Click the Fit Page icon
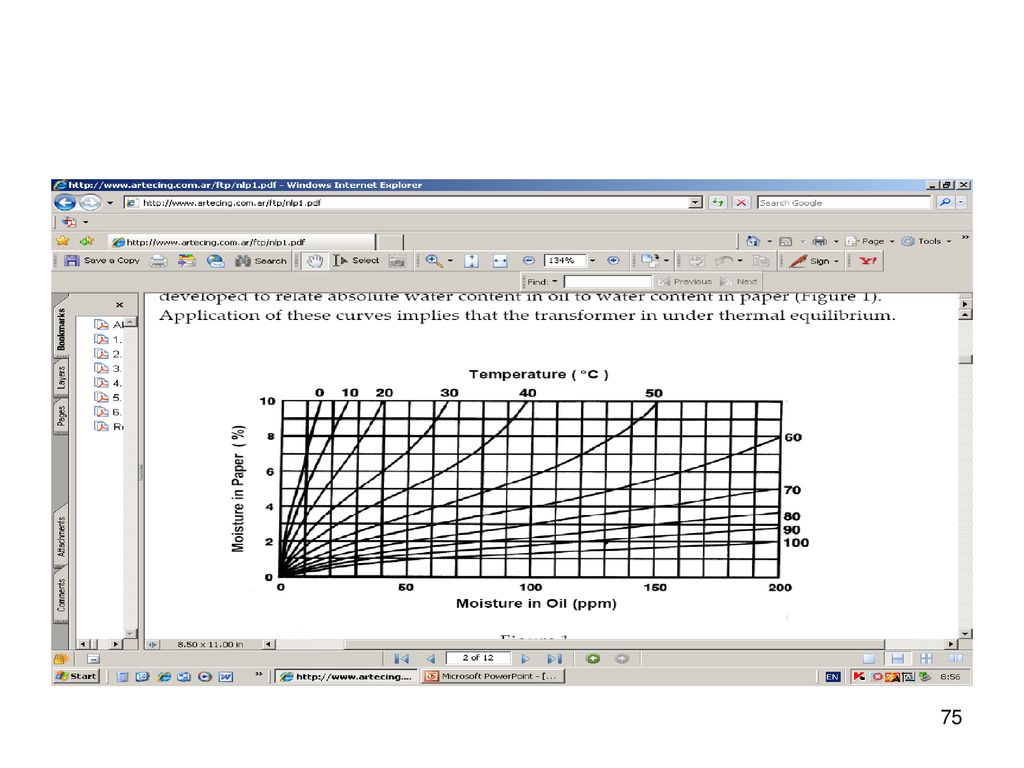The width and height of the screenshot is (1024, 768). pyautogui.click(x=472, y=261)
